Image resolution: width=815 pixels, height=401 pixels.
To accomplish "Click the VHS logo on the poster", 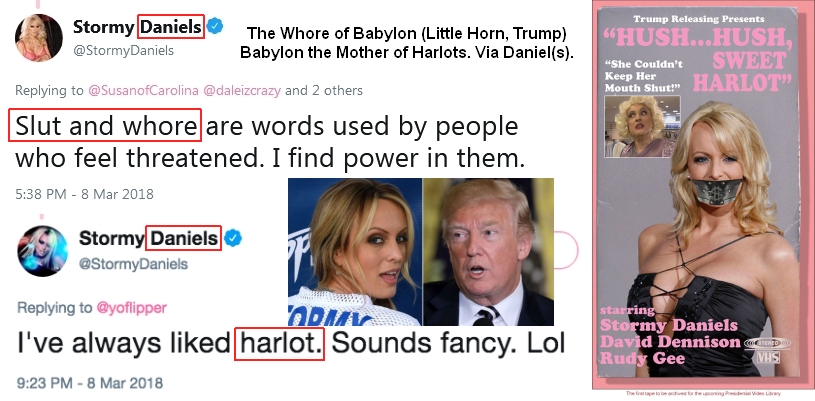I will point(768,357).
